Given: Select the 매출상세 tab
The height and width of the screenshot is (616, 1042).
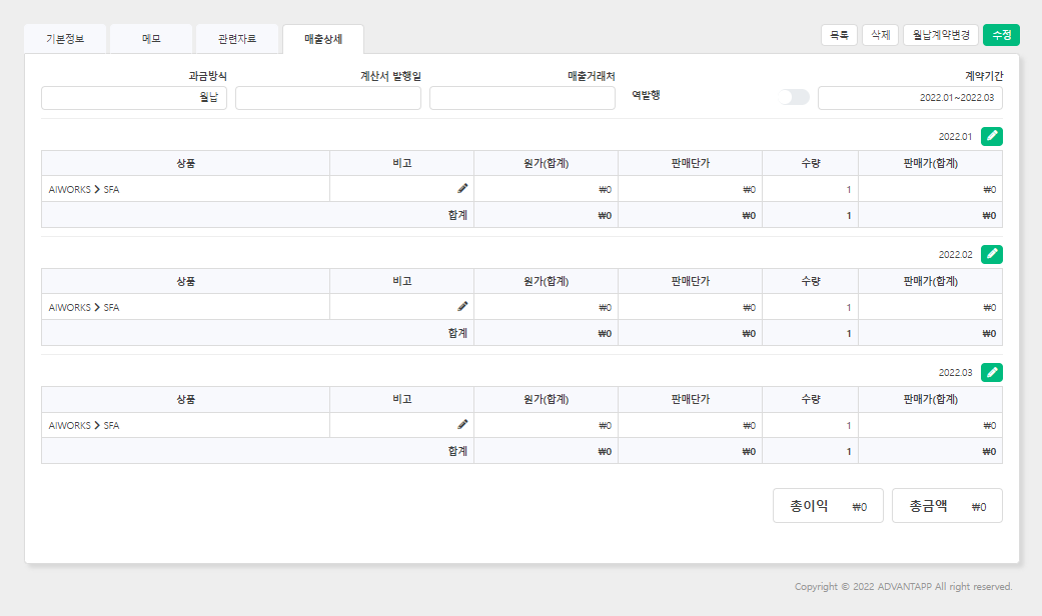Looking at the screenshot, I should (x=323, y=39).
